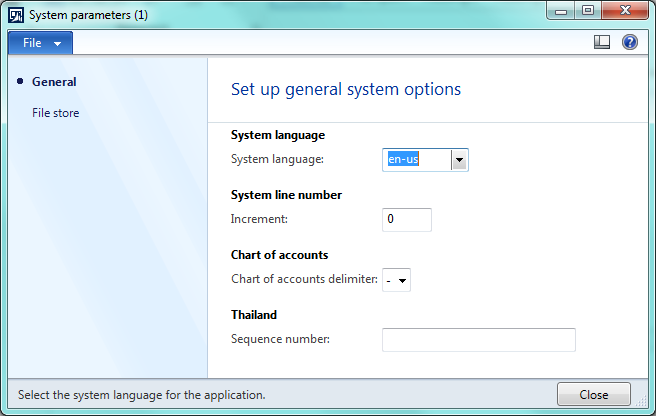
Task: Open the Chart of accounts delimiter dropdown
Action: point(396,280)
